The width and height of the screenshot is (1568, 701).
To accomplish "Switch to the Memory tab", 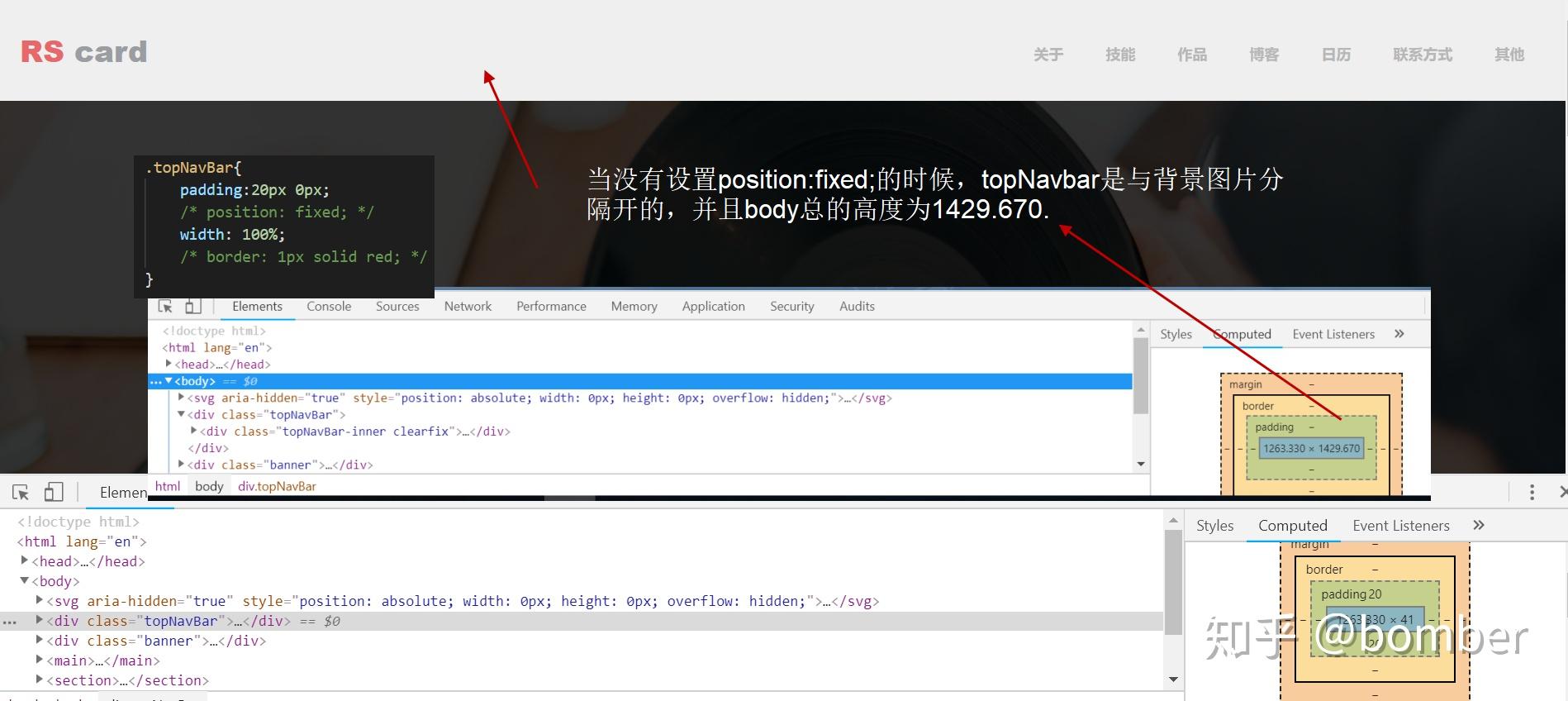I will point(634,306).
